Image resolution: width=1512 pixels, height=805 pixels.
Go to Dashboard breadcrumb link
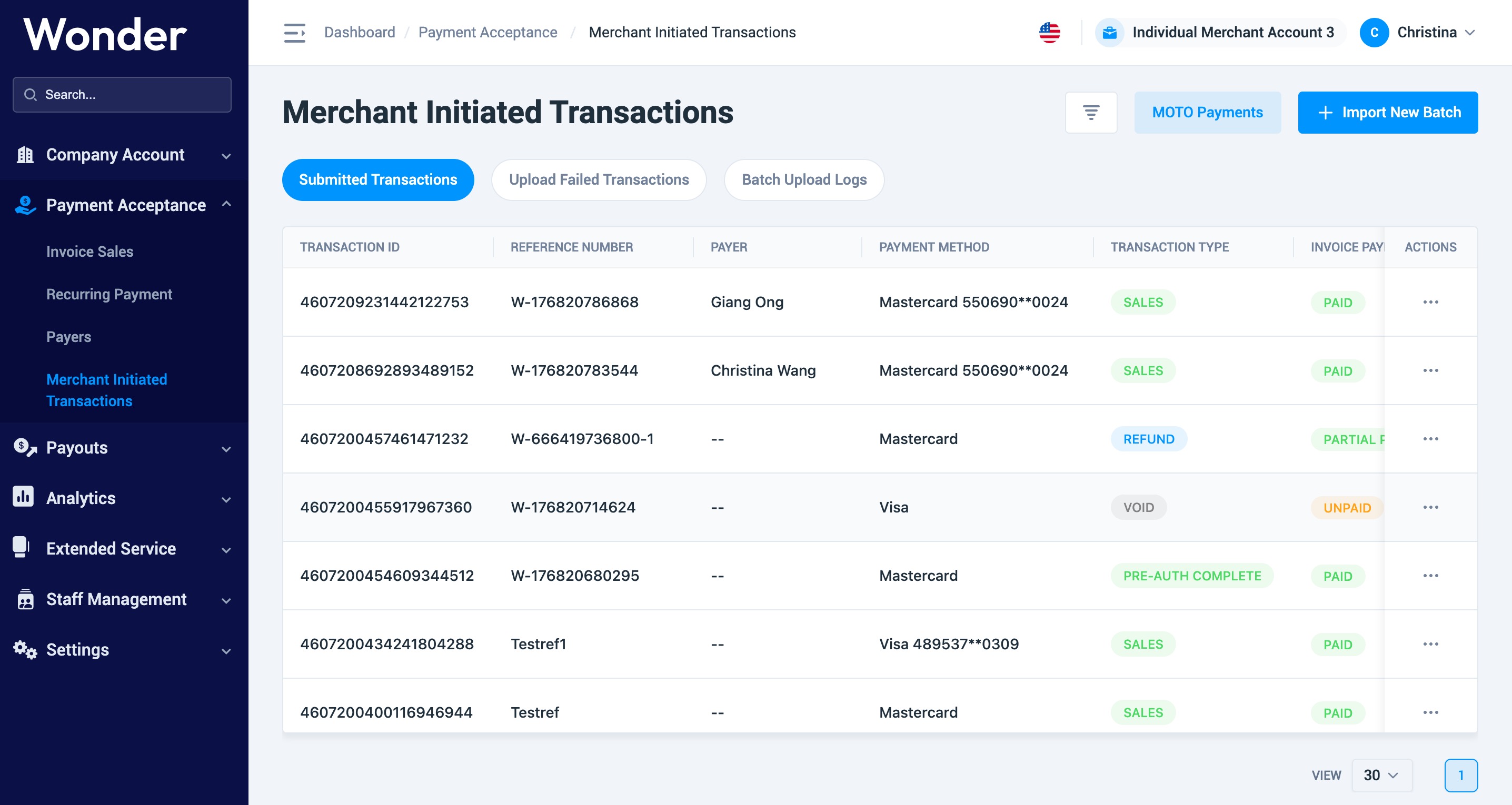(x=359, y=32)
